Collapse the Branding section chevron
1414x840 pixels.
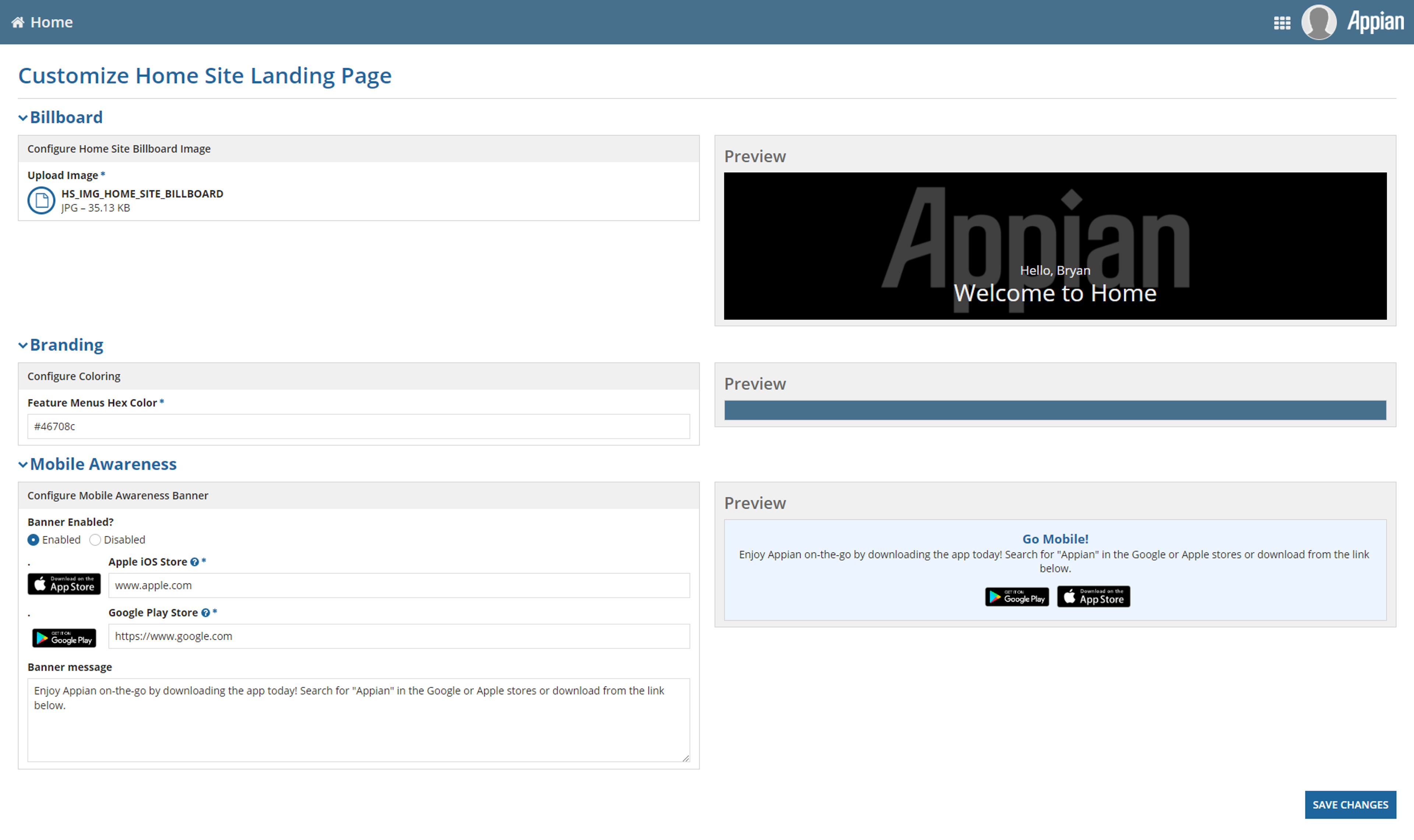(x=22, y=345)
